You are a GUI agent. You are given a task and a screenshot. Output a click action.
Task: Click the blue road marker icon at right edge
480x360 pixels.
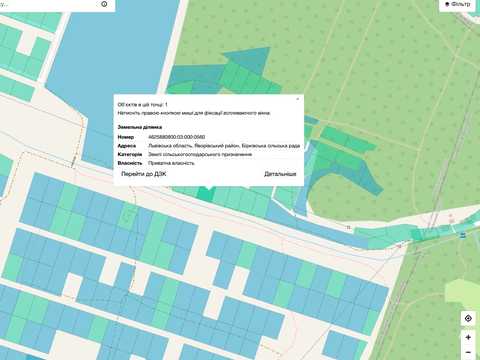[x=463, y=236]
